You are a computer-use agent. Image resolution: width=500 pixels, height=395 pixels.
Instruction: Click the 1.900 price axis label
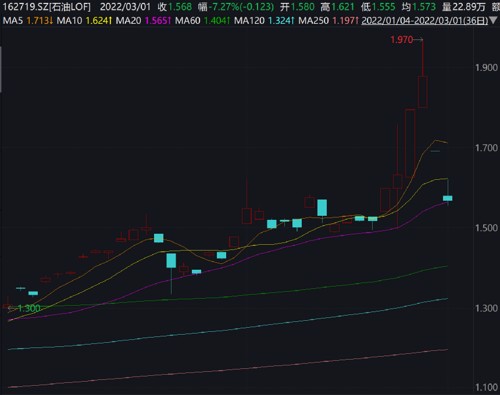pyautogui.click(x=486, y=68)
